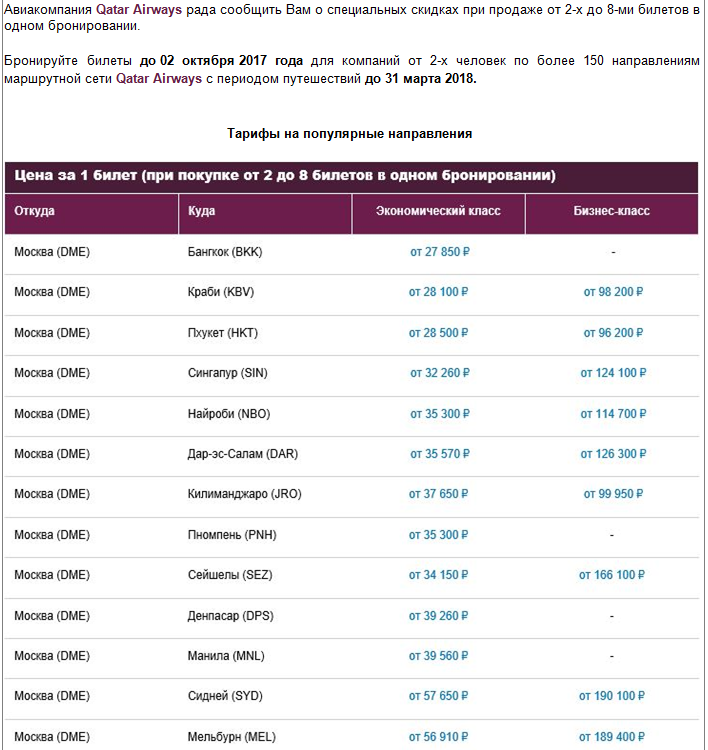This screenshot has height=750, width=708.
Task: Click Singapore economy price от 32 260 ₽
Action: pyautogui.click(x=440, y=373)
